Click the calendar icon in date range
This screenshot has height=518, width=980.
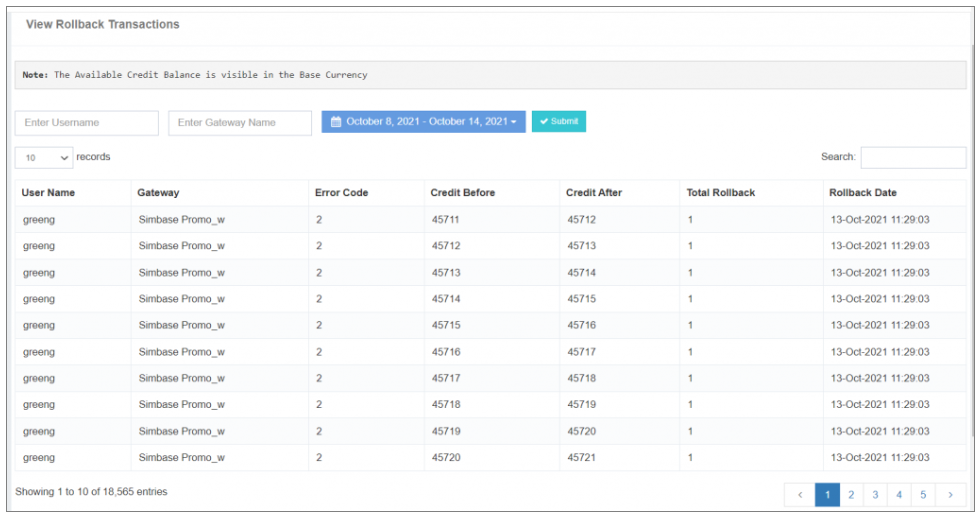[x=336, y=122]
